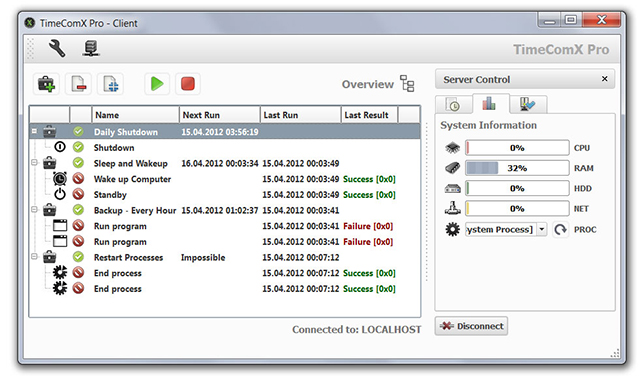Collapse the Sleep and Wakeup group
The width and height of the screenshot is (640, 384).
(35, 163)
